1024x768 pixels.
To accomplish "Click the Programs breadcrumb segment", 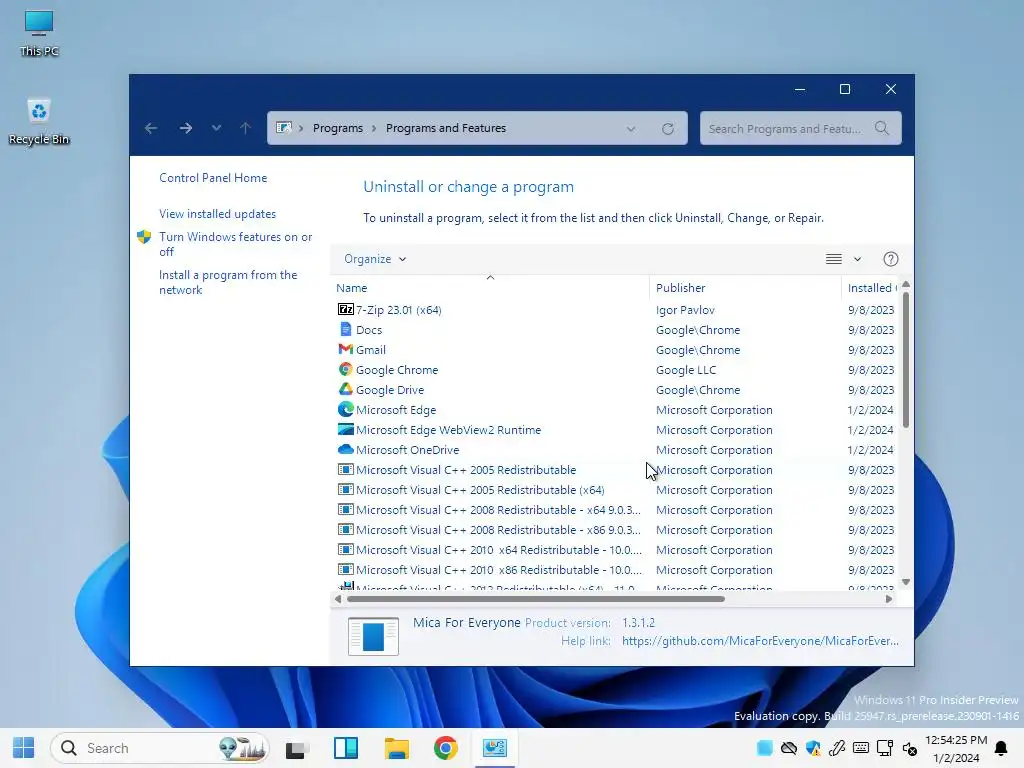I will [338, 128].
